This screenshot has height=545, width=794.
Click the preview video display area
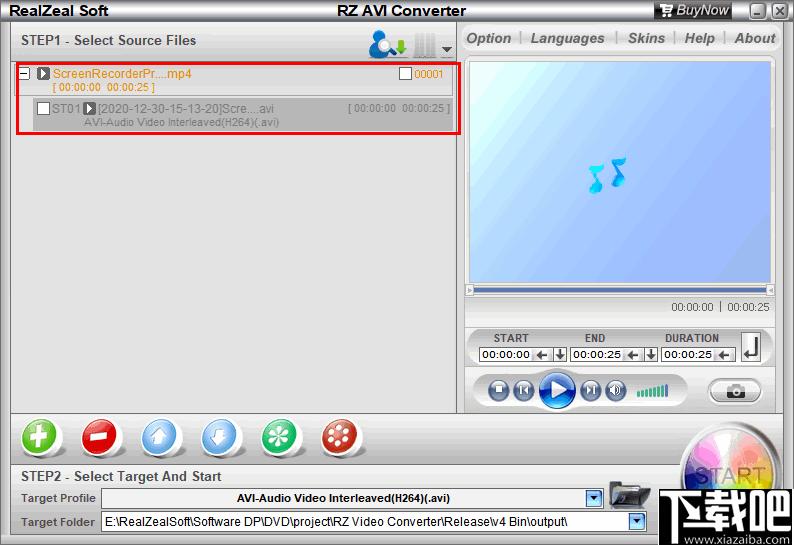[x=620, y=172]
